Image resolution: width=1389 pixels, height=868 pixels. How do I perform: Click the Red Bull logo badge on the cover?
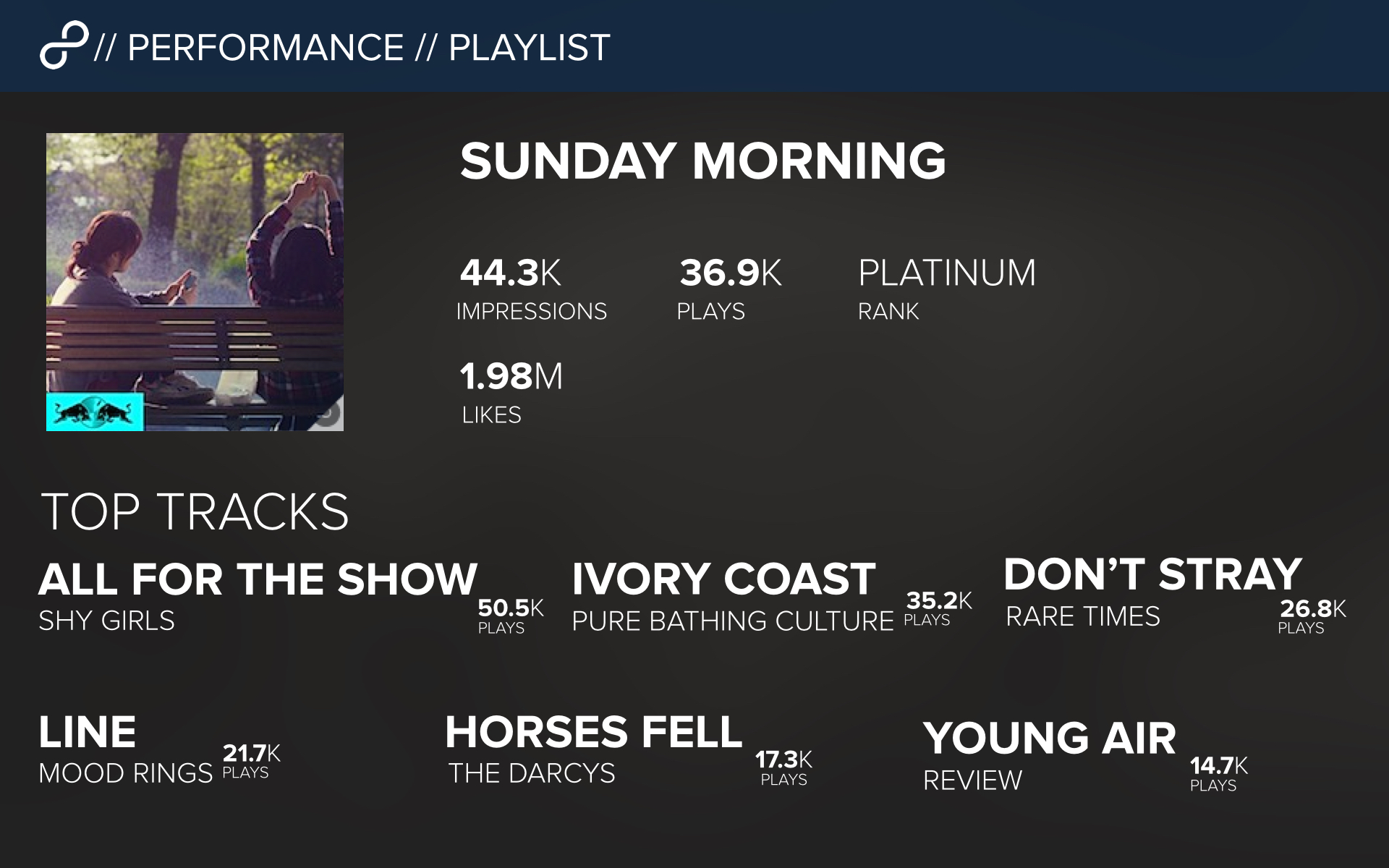tap(95, 412)
